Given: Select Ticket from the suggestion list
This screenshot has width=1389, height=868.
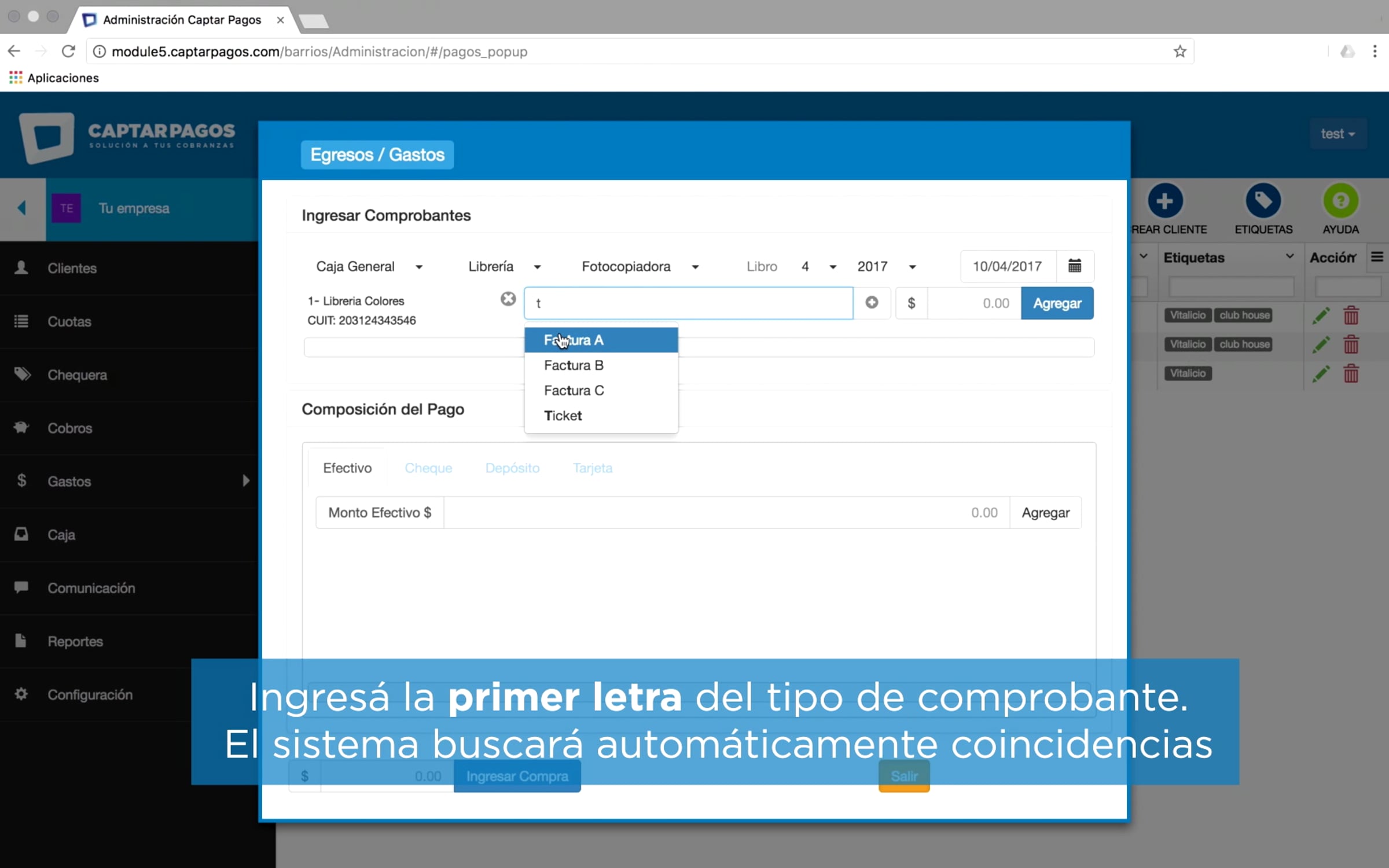Looking at the screenshot, I should pos(563,416).
